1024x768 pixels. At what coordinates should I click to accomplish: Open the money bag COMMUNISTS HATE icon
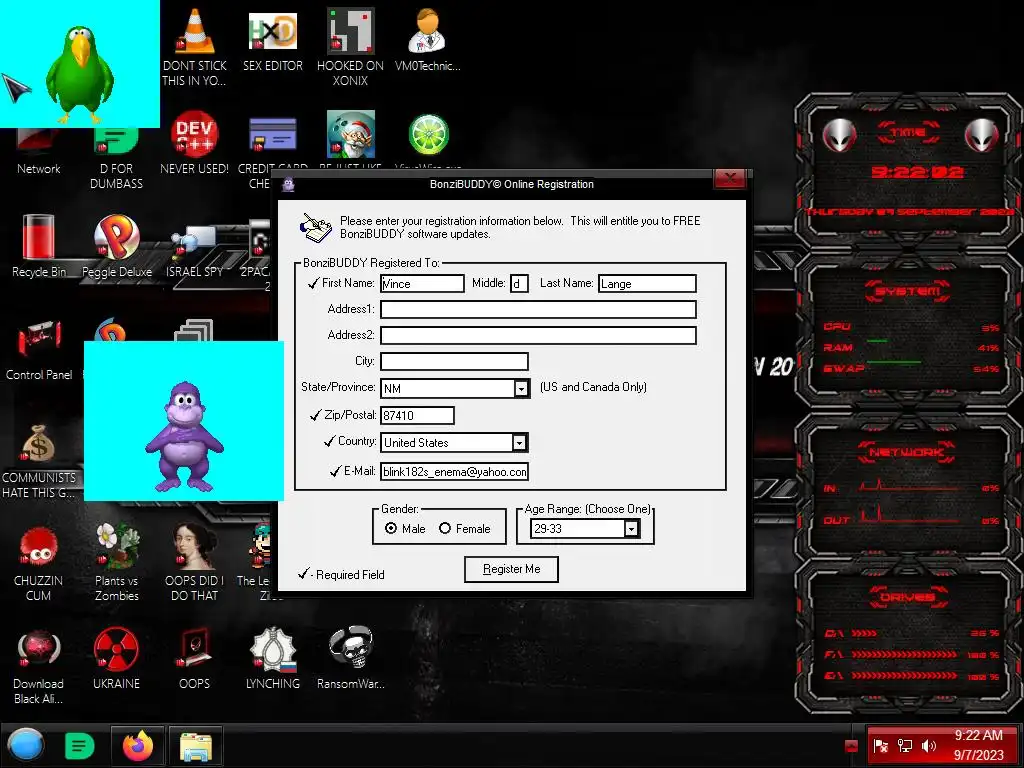pos(39,444)
